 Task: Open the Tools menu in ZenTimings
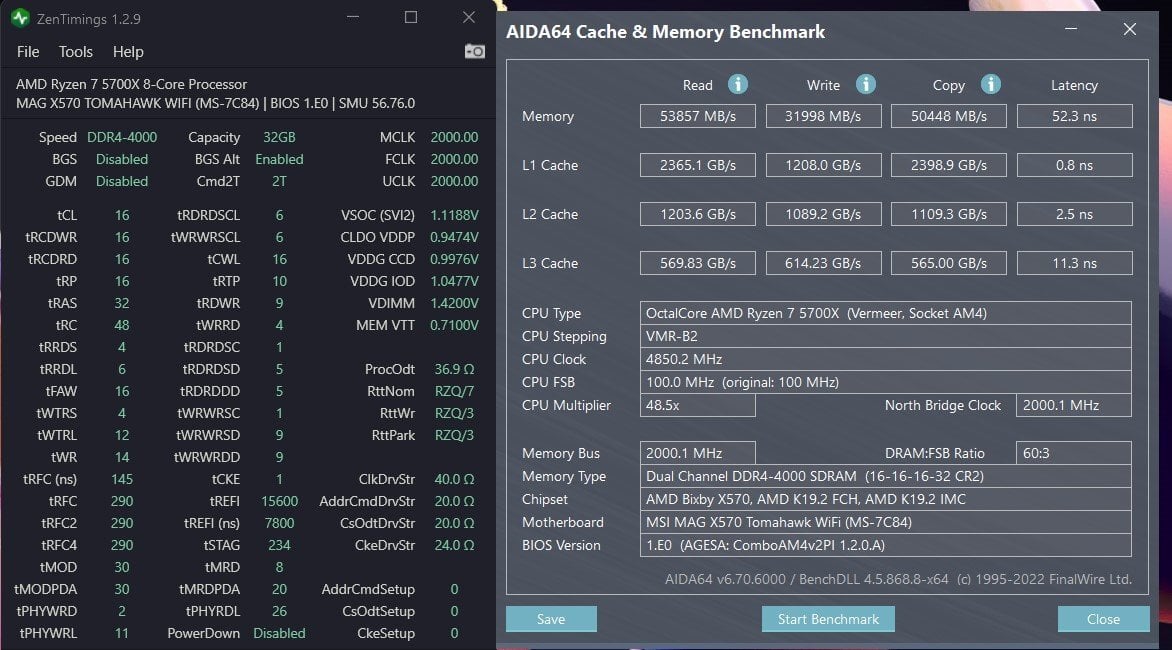pyautogui.click(x=75, y=52)
